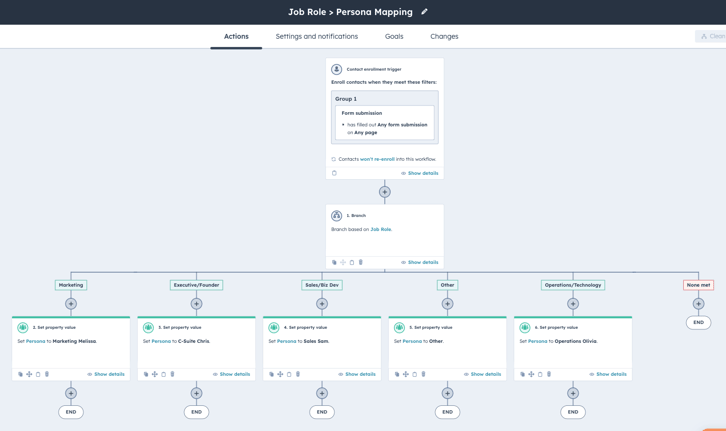Clone the C-Suite Chris action

point(146,374)
